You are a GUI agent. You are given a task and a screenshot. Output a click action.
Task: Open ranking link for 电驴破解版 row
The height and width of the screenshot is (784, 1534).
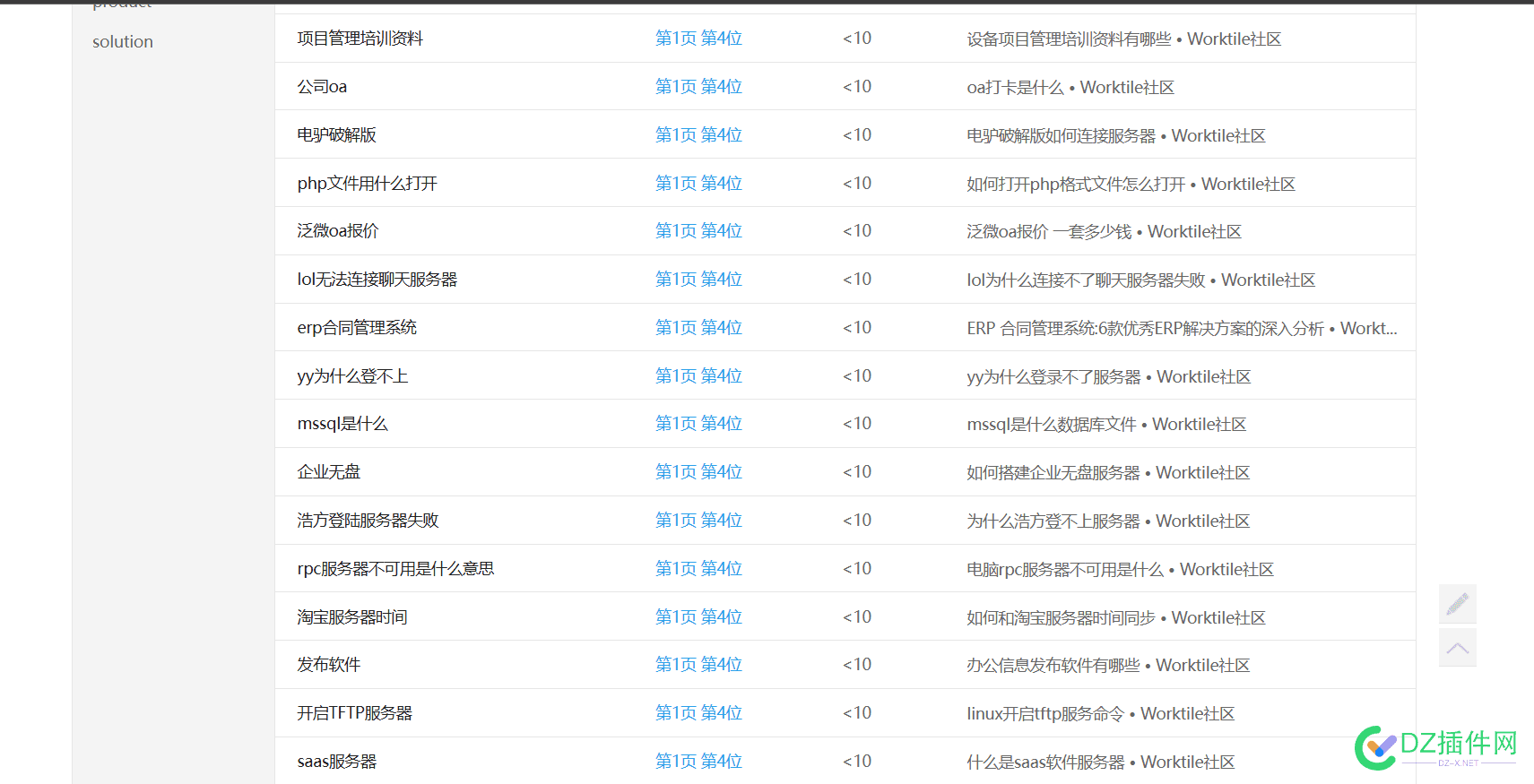[x=698, y=135]
